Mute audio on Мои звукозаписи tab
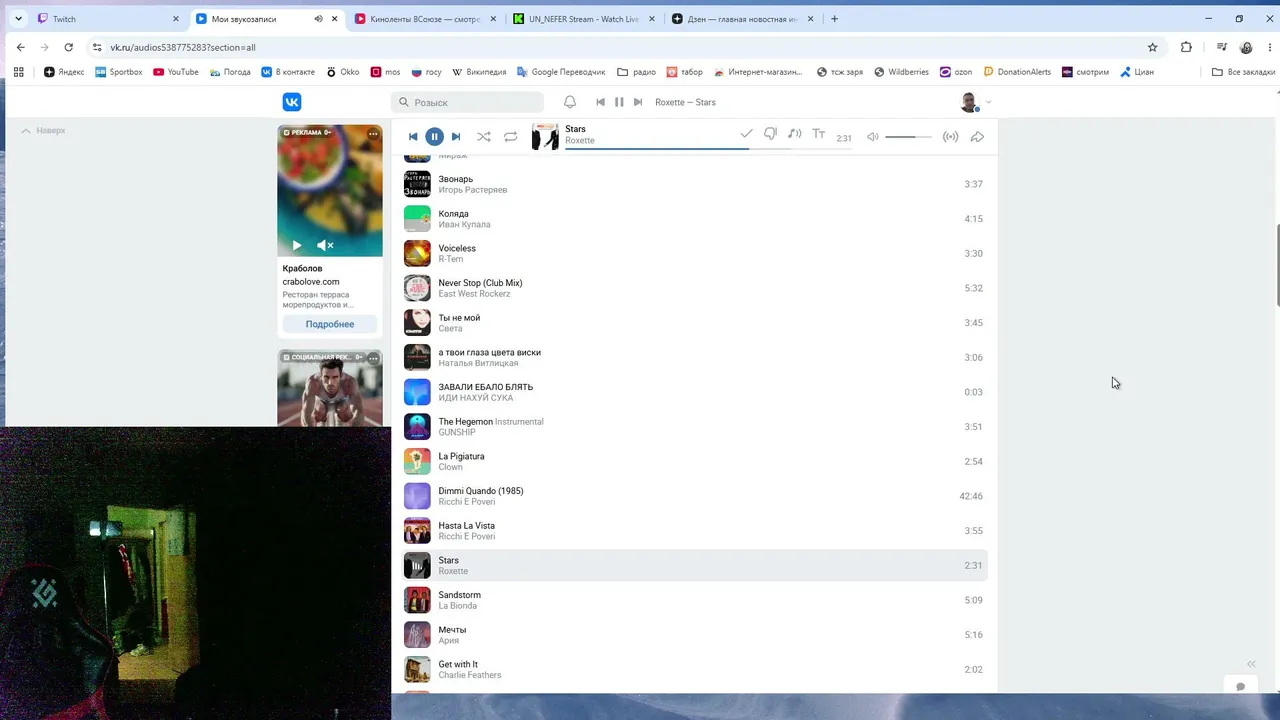 coord(319,19)
